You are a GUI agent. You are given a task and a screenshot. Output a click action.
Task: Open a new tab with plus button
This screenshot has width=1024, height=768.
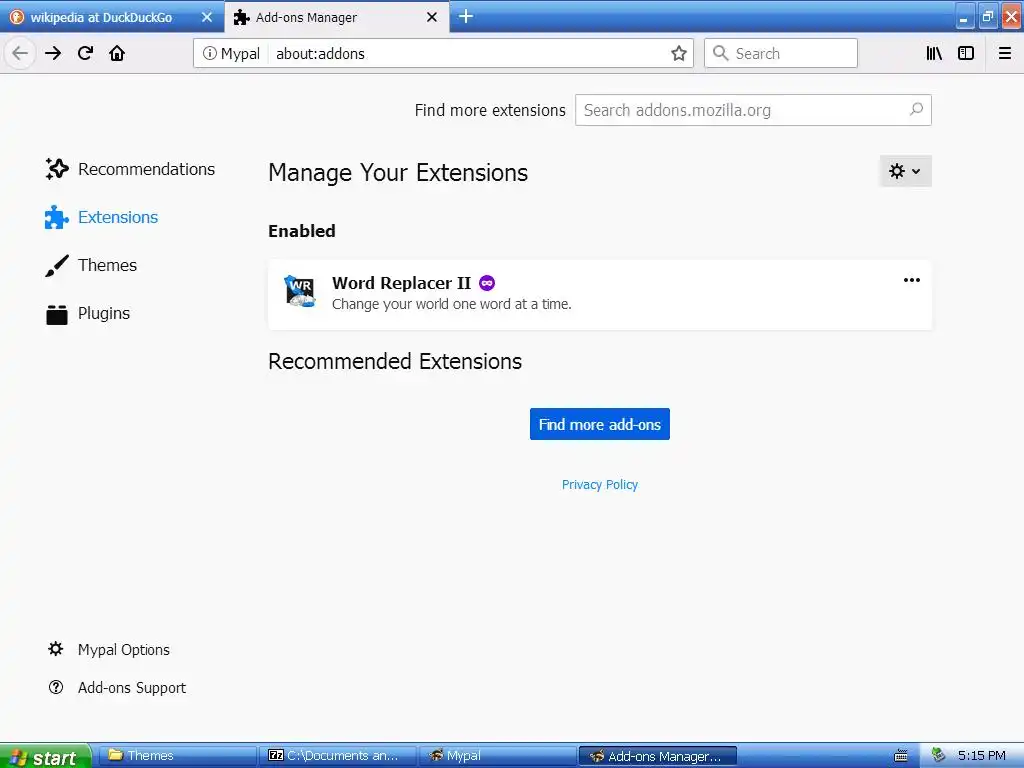point(466,16)
